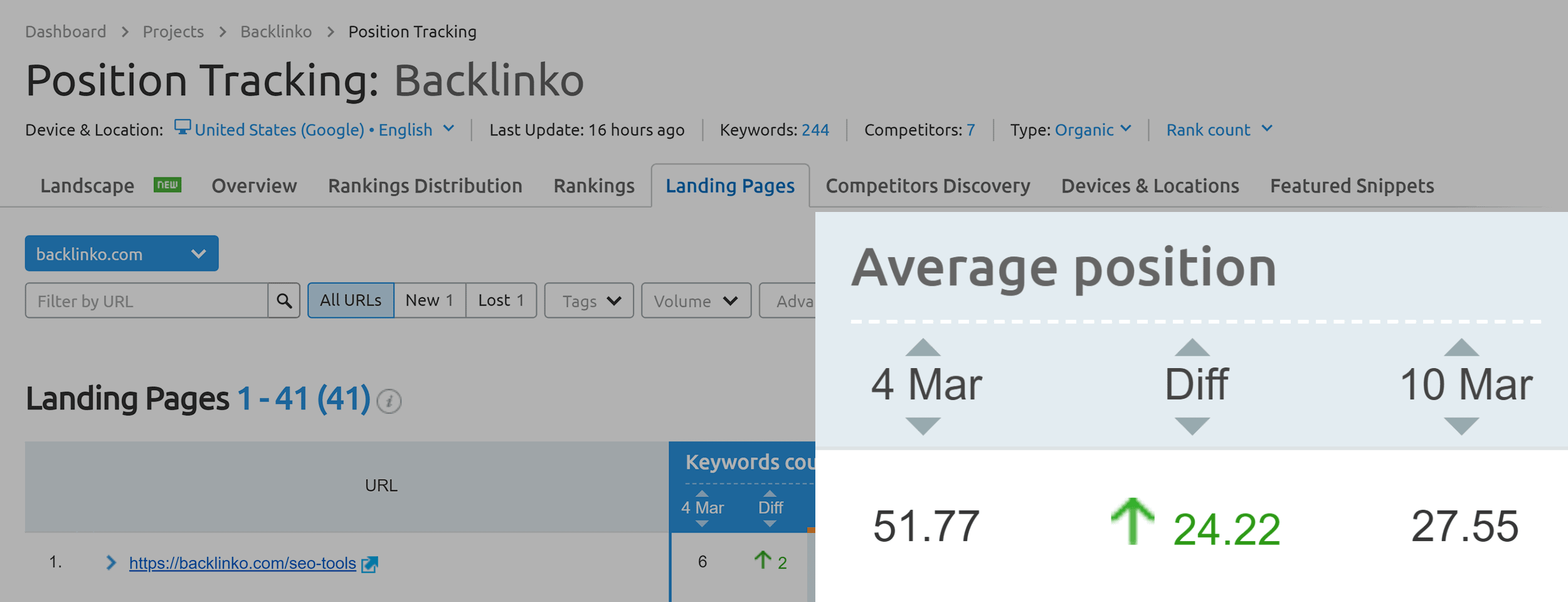This screenshot has height=602, width=1568.
Task: Switch to the Landscape tab
Action: coord(87,186)
